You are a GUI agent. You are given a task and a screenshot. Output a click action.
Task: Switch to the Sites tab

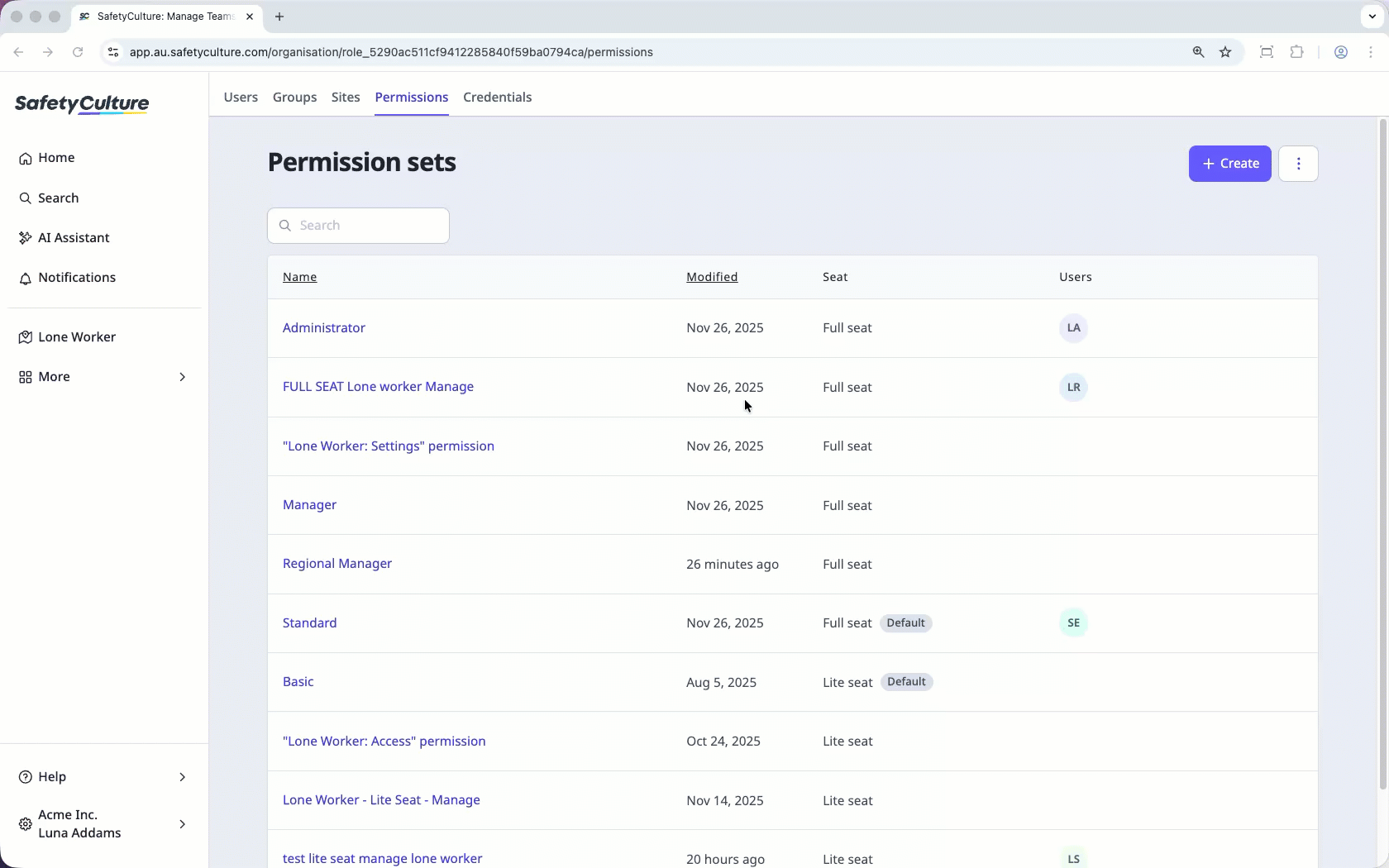[346, 98]
